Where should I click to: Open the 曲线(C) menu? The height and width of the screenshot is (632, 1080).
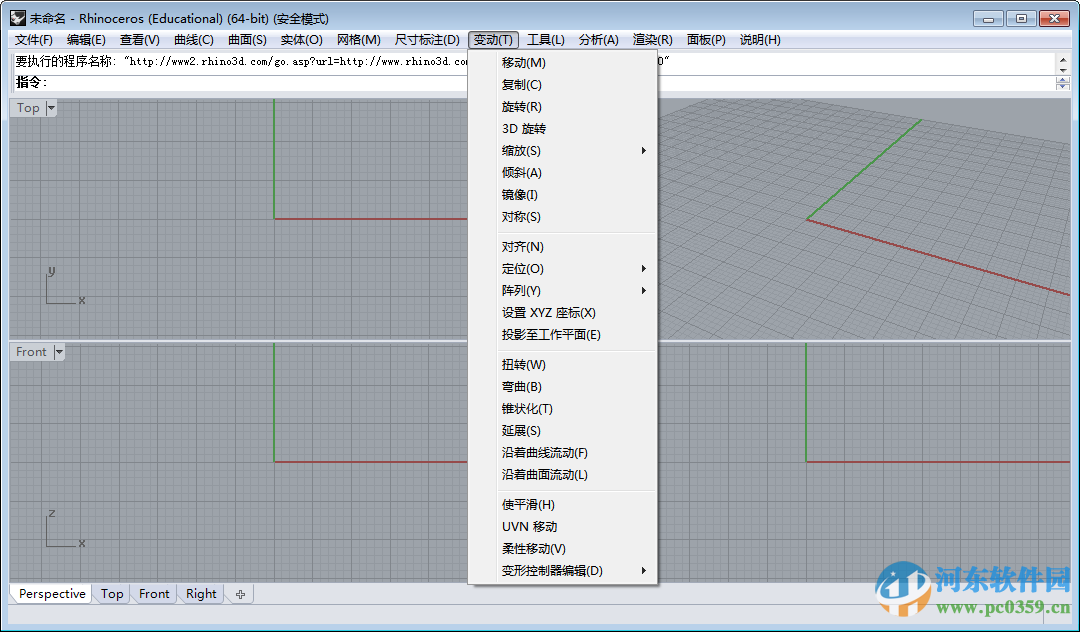coord(194,40)
